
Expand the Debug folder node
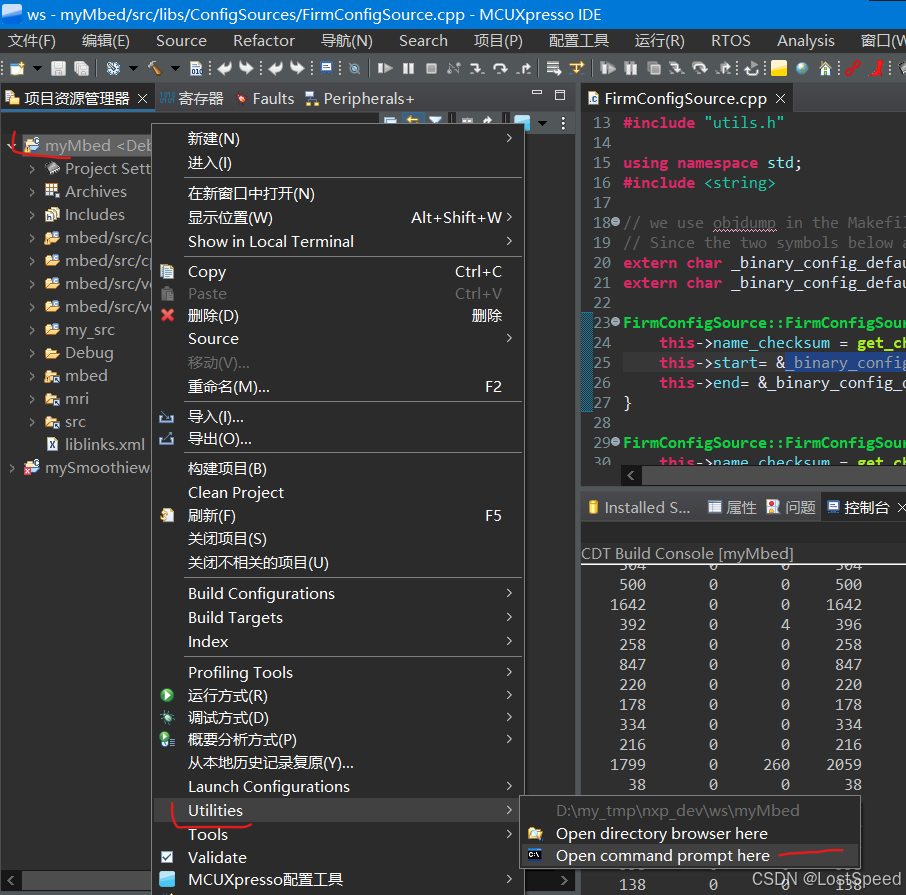pos(32,353)
